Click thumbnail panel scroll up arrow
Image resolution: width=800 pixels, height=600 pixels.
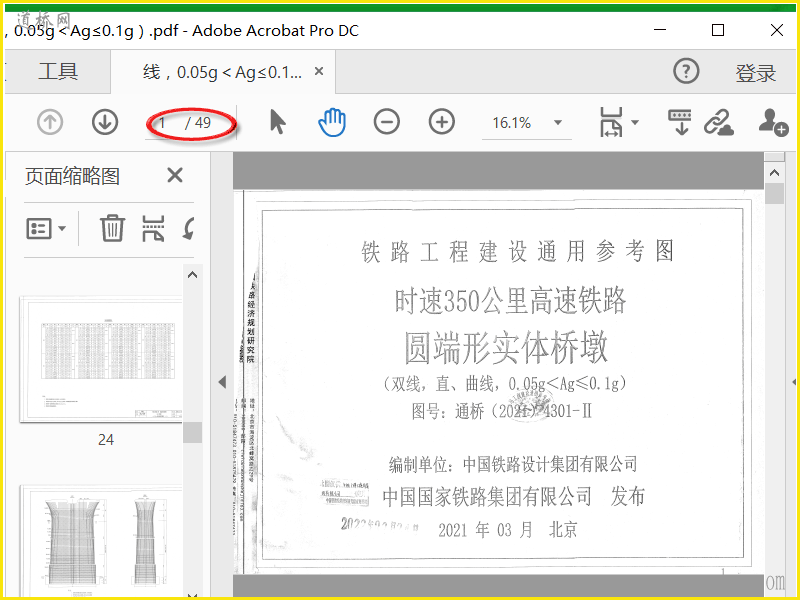point(192,275)
